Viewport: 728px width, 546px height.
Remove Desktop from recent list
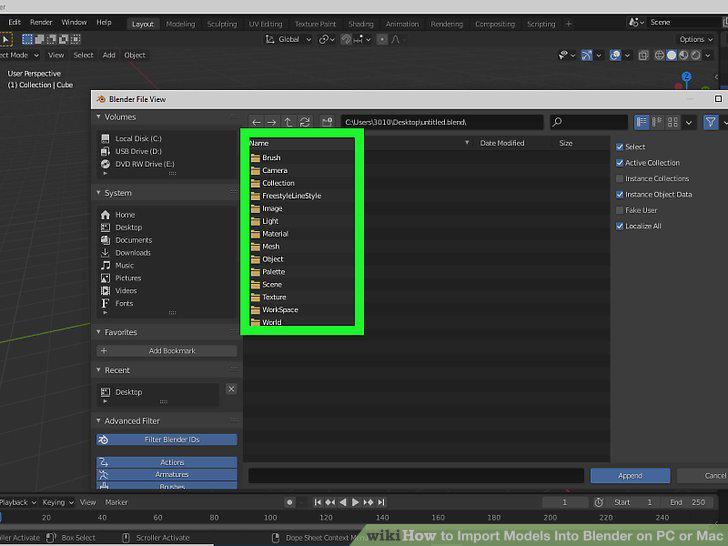click(x=231, y=389)
